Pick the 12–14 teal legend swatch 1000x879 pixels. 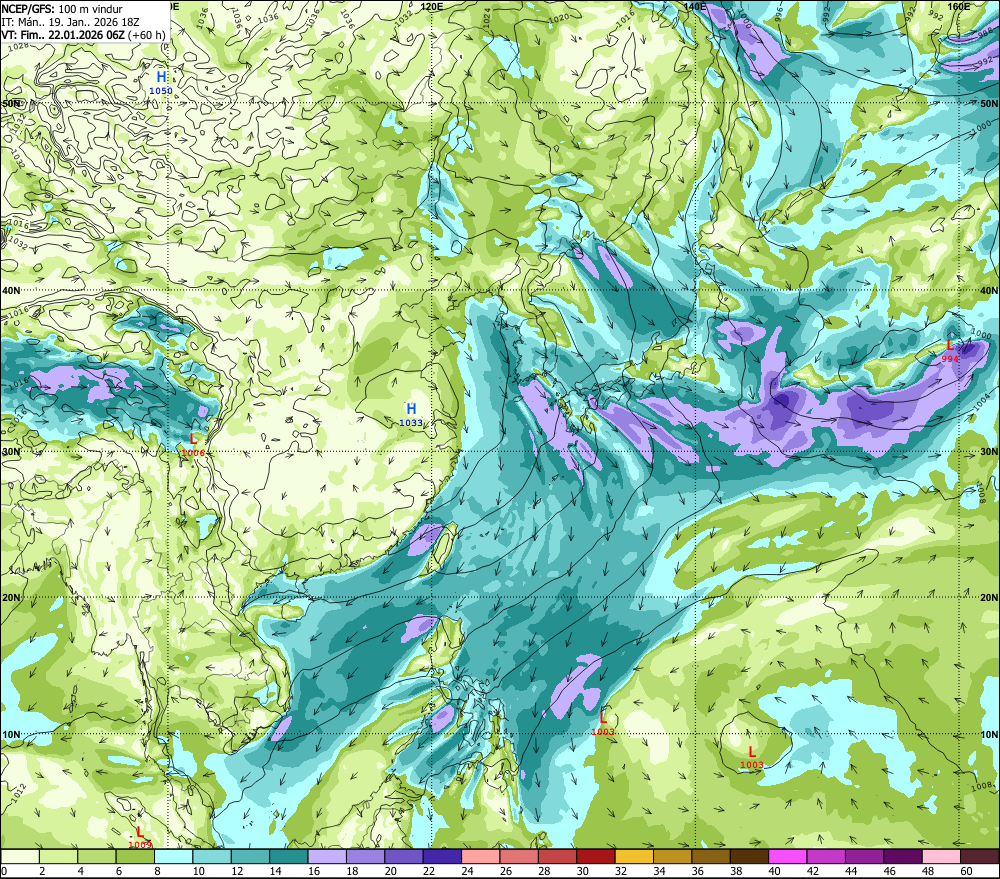coord(251,857)
